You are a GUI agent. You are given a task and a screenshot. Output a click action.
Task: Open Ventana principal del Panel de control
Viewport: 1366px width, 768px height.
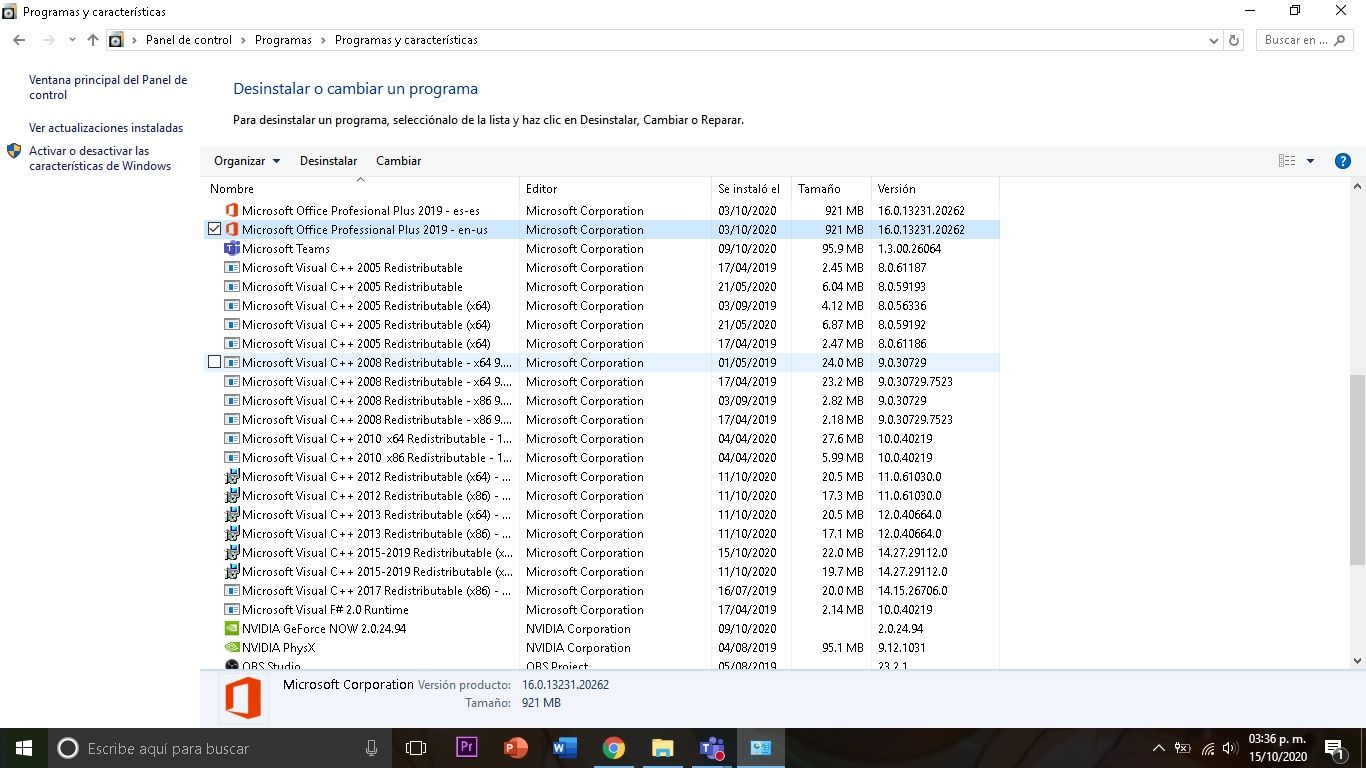108,88
